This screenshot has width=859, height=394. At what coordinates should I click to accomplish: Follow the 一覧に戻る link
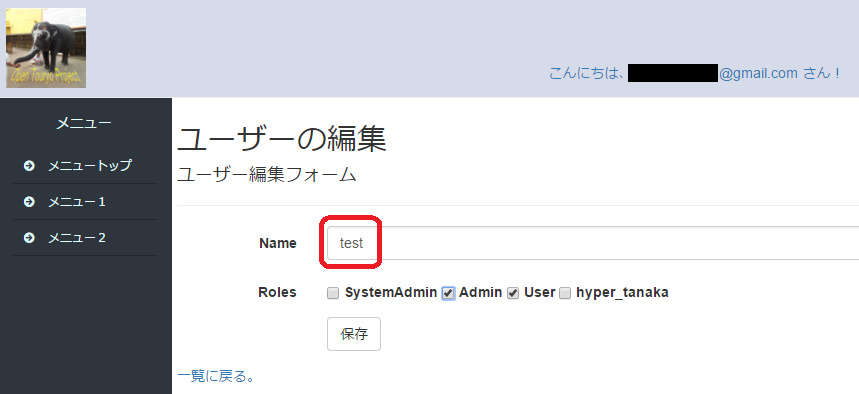pos(216,376)
